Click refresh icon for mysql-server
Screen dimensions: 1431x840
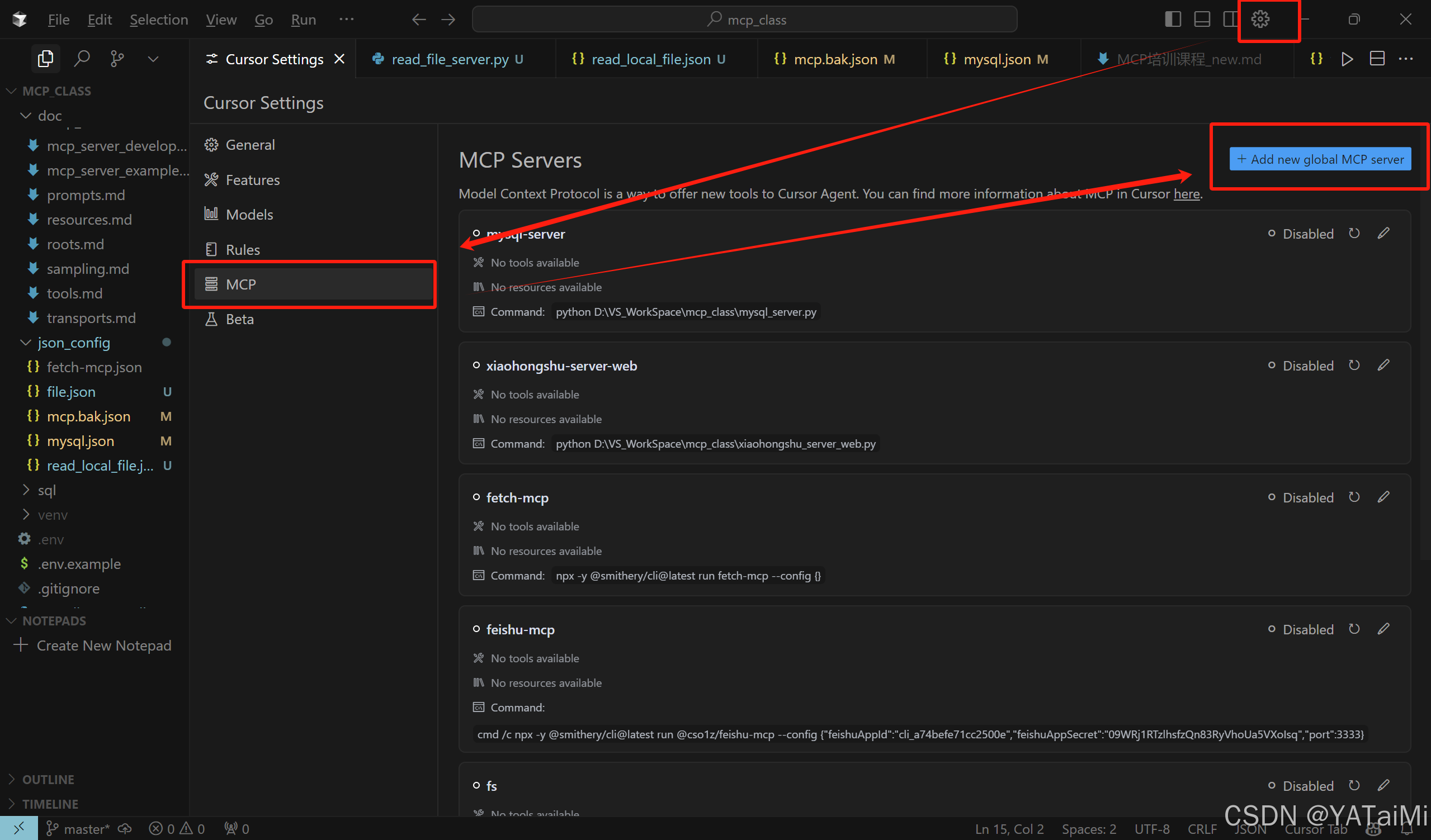coord(1354,233)
